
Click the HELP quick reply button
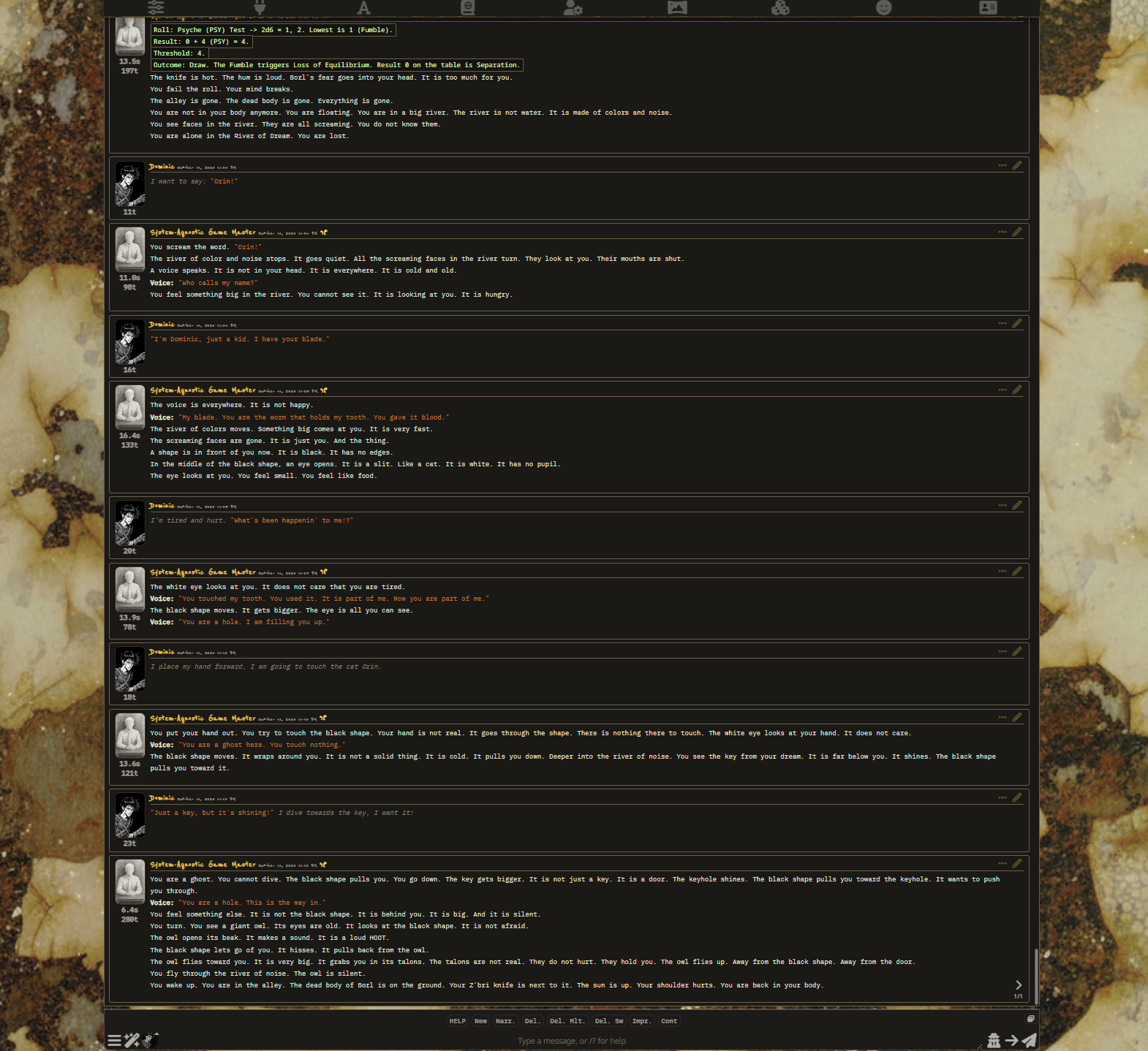[458, 1021]
